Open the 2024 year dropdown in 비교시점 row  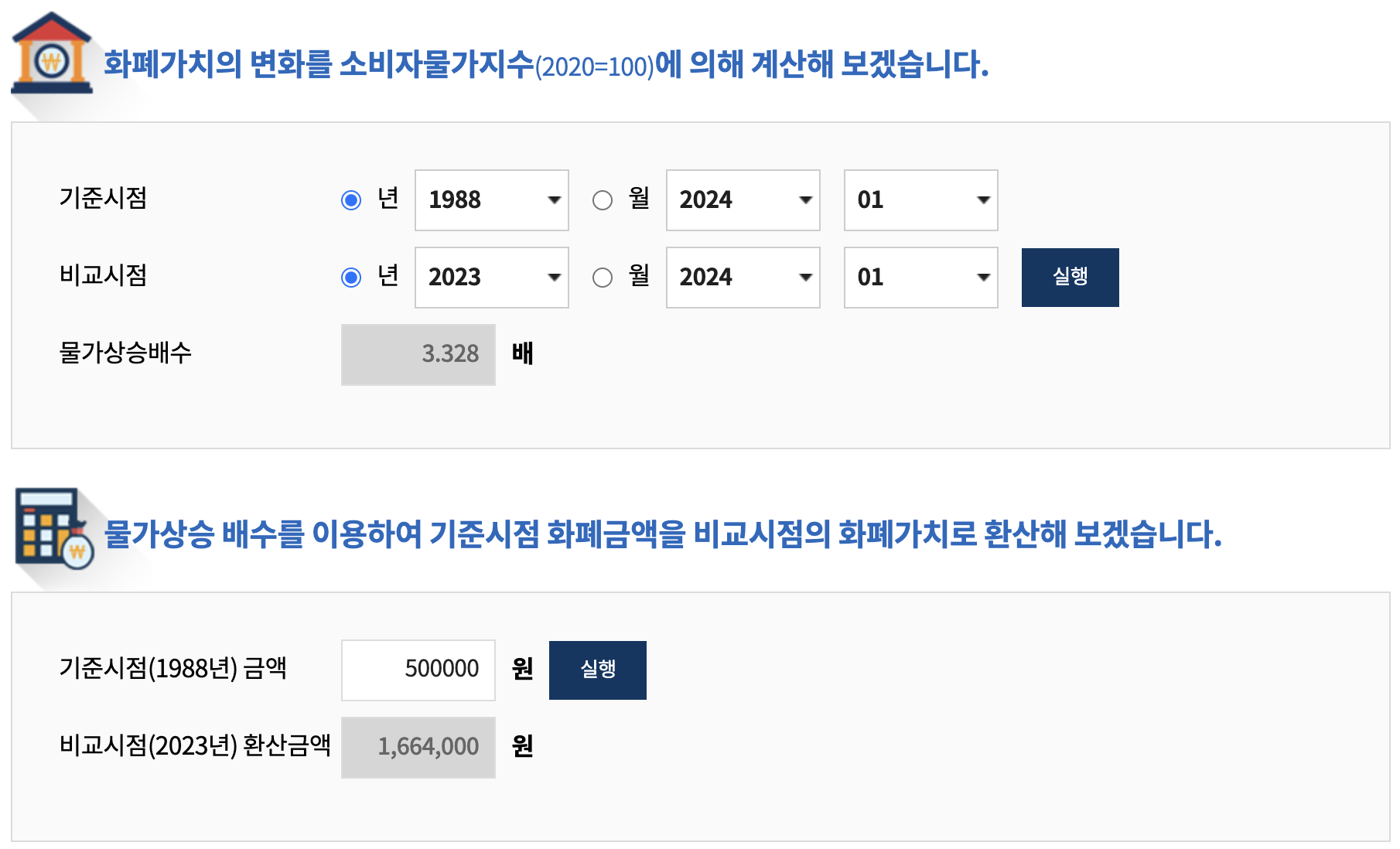[x=742, y=277]
